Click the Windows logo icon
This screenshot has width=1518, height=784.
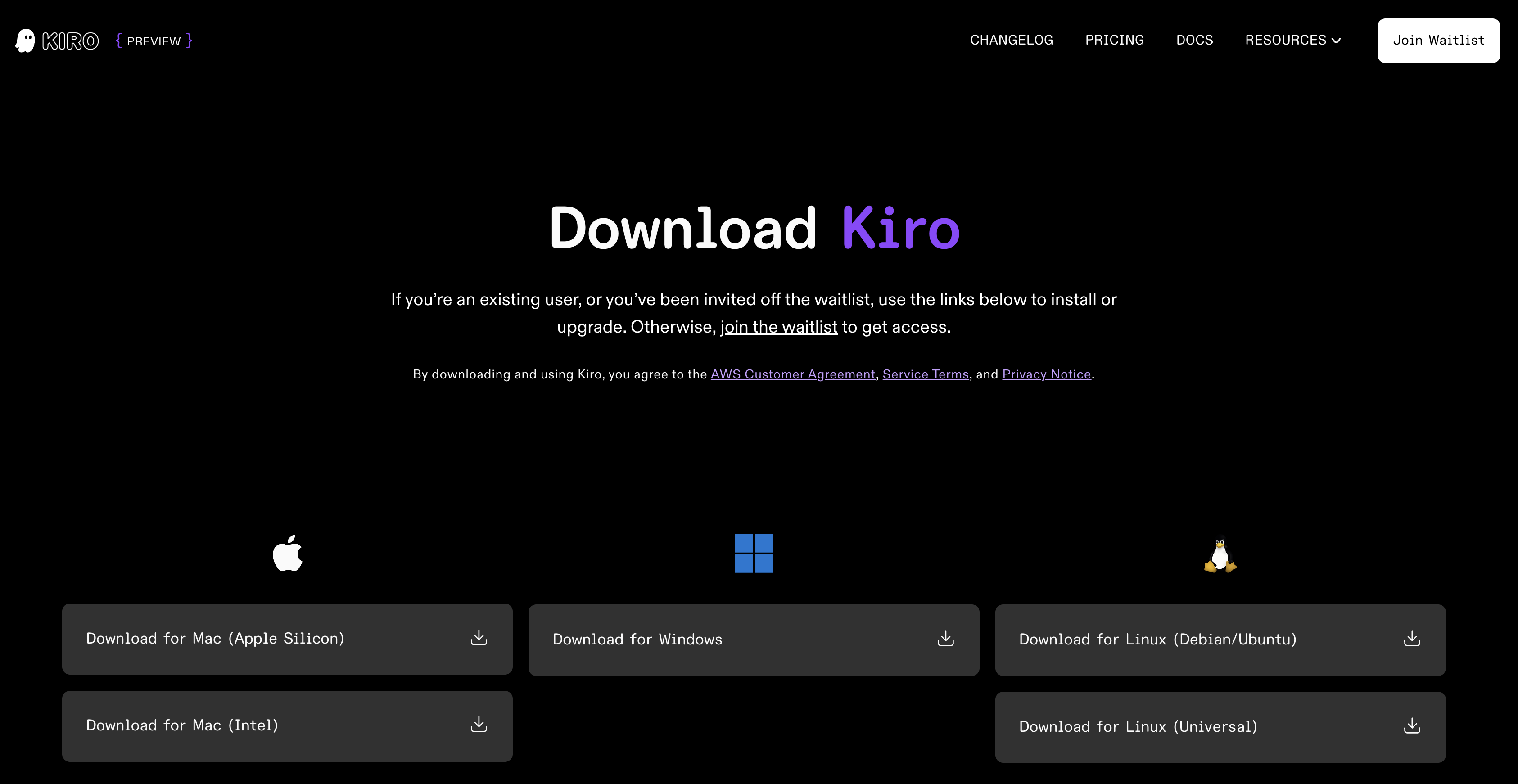pyautogui.click(x=754, y=554)
